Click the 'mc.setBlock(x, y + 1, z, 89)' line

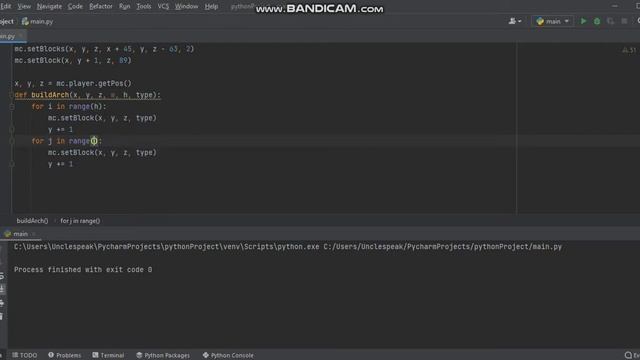click(73, 60)
